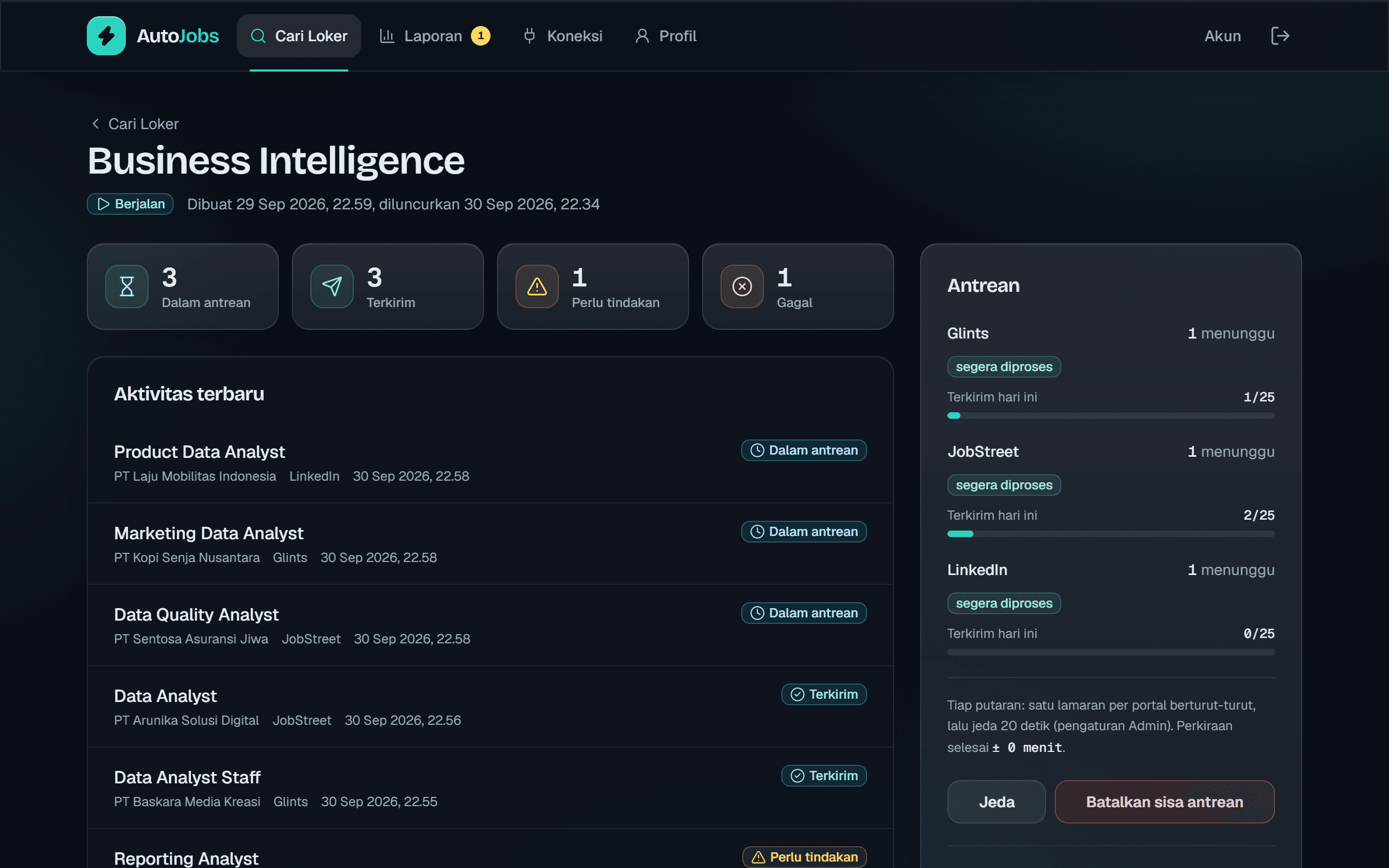The width and height of the screenshot is (1389, 868).
Task: Click segera diproses tag under LinkedIn
Action: click(x=1004, y=603)
